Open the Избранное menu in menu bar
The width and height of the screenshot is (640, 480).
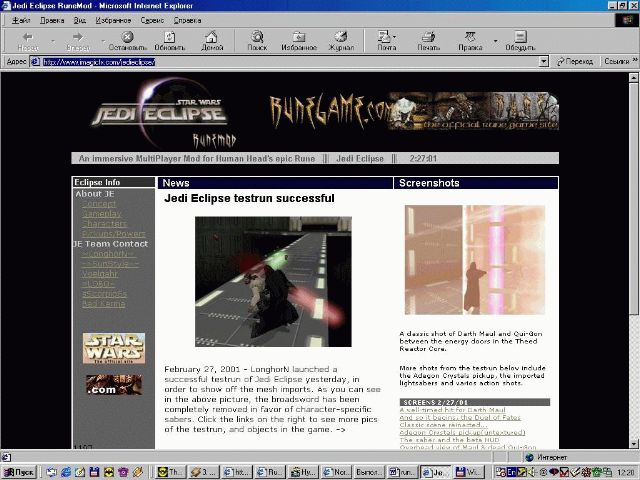click(x=113, y=20)
